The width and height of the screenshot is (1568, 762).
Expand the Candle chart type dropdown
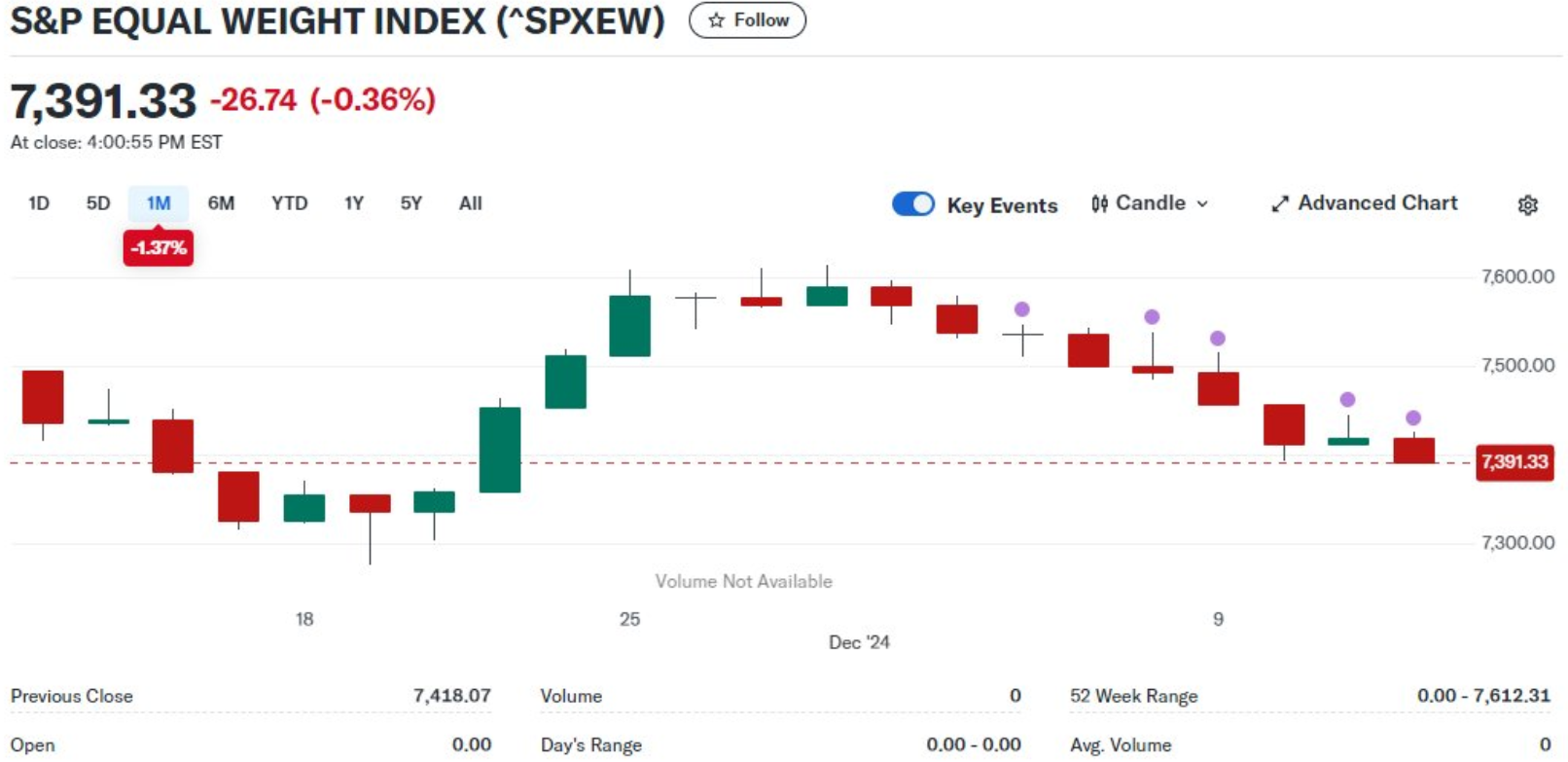(x=1202, y=203)
